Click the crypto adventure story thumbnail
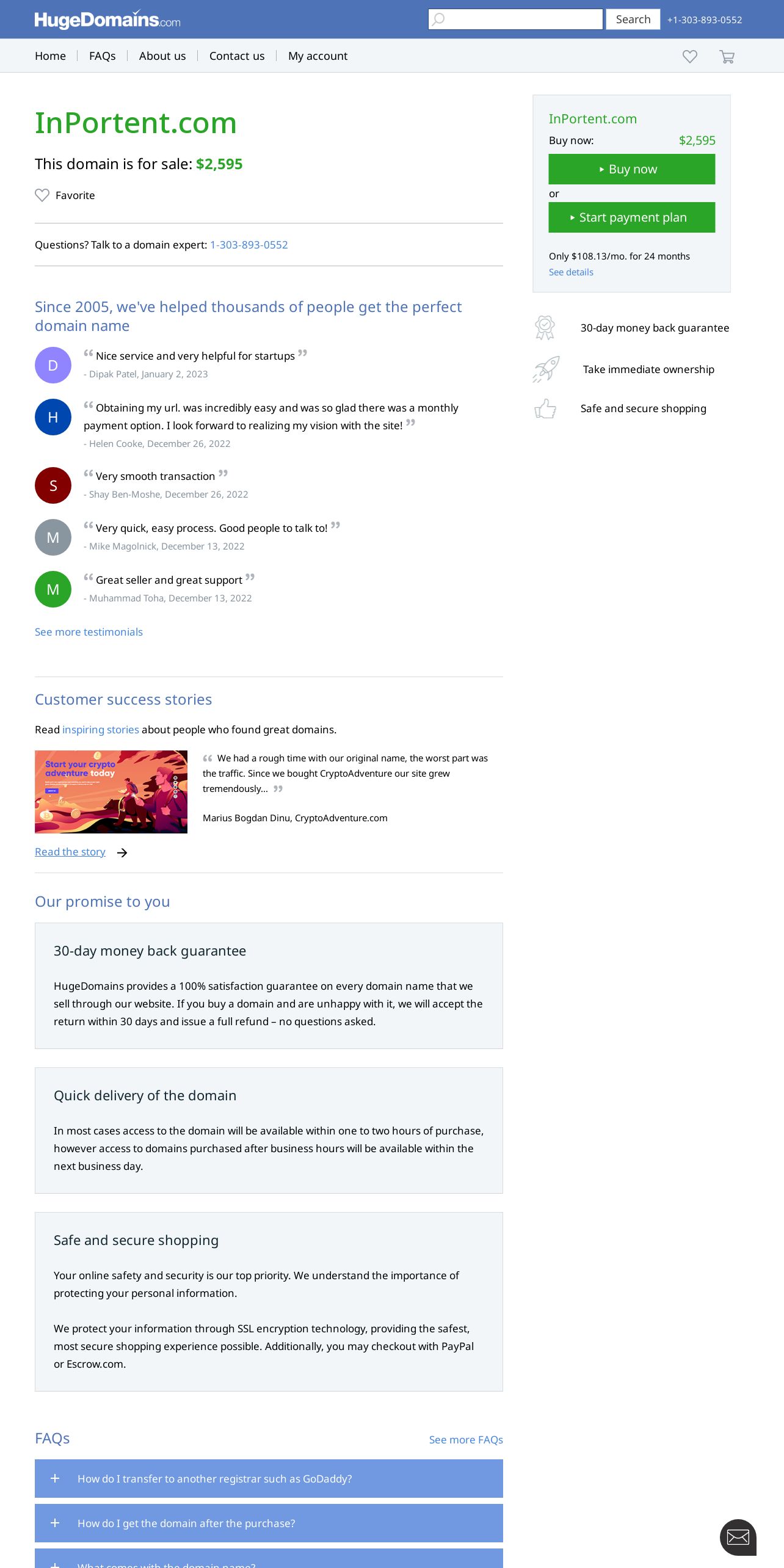784x1568 pixels. coord(111,792)
